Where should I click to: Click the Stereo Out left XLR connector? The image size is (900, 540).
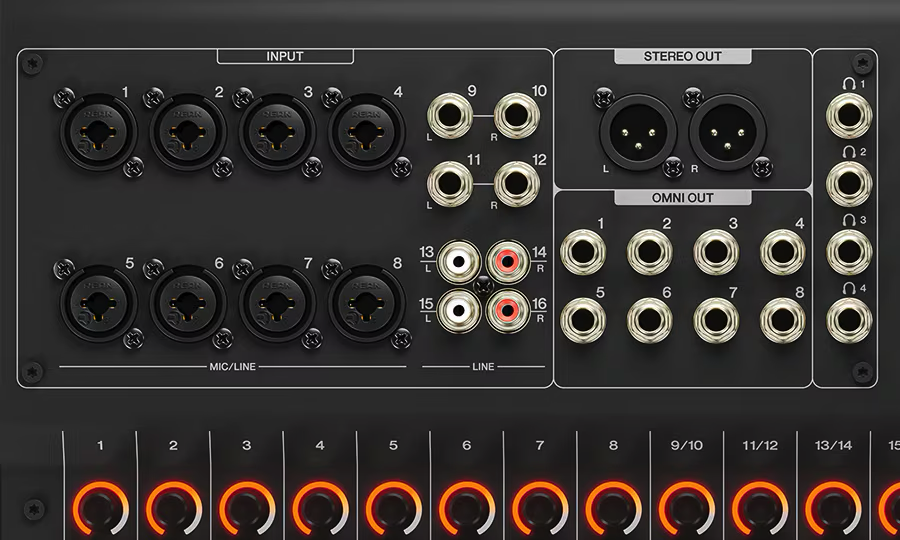[x=637, y=137]
